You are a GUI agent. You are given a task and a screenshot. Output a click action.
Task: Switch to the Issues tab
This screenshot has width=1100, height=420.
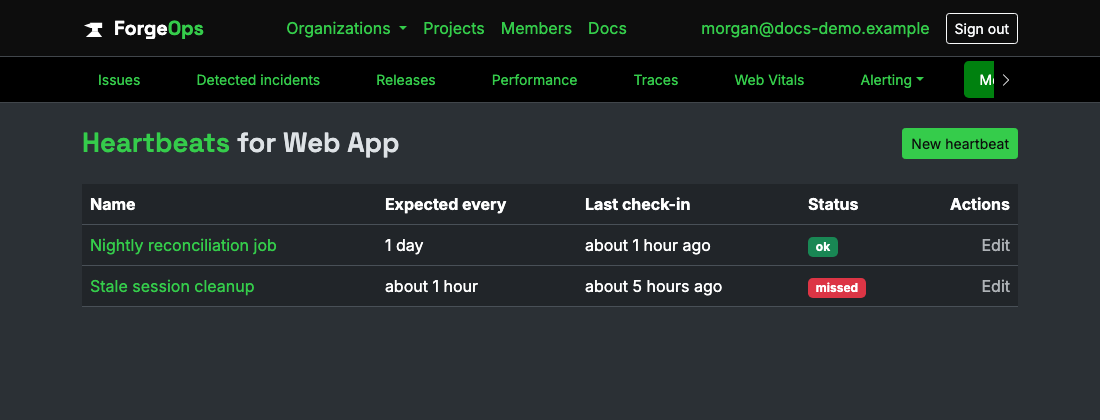119,80
